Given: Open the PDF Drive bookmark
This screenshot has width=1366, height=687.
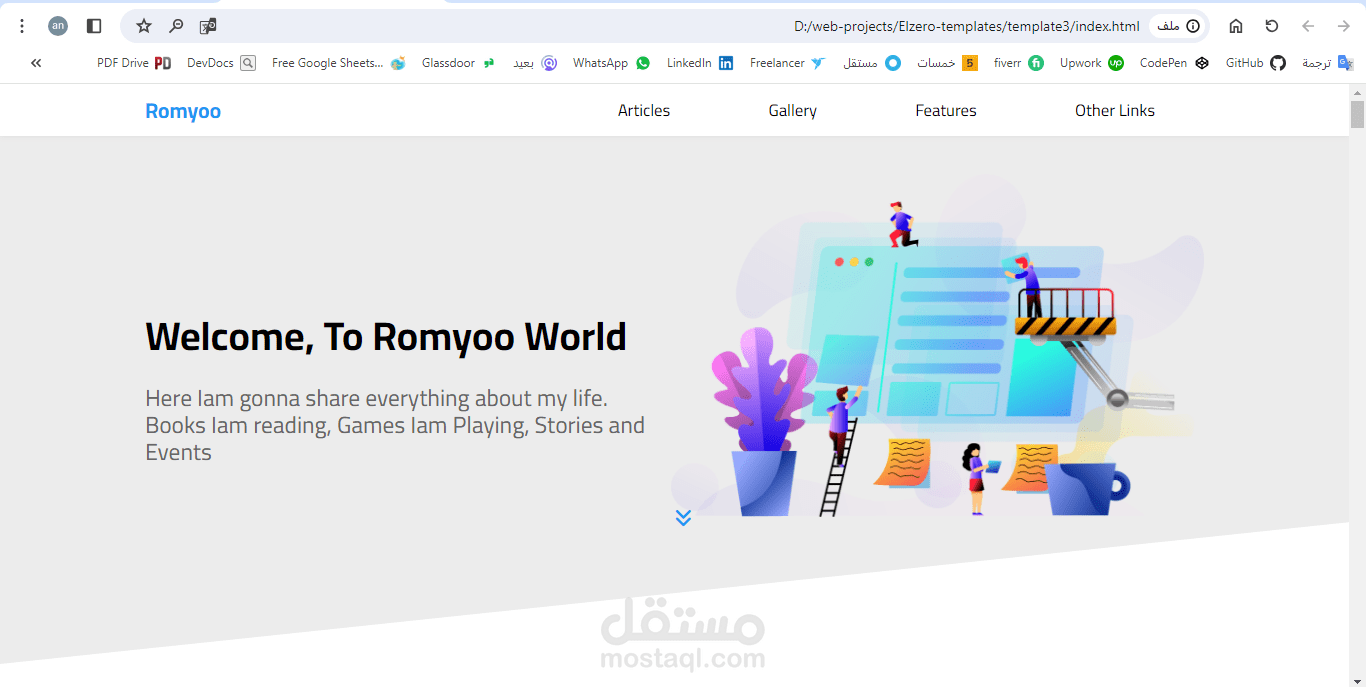Looking at the screenshot, I should (x=134, y=63).
